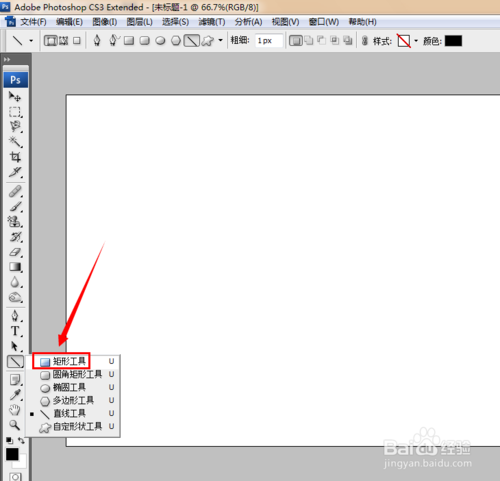This screenshot has width=500, height=481.
Task: Open the 滤镜(T) menu
Action: [x=212, y=22]
